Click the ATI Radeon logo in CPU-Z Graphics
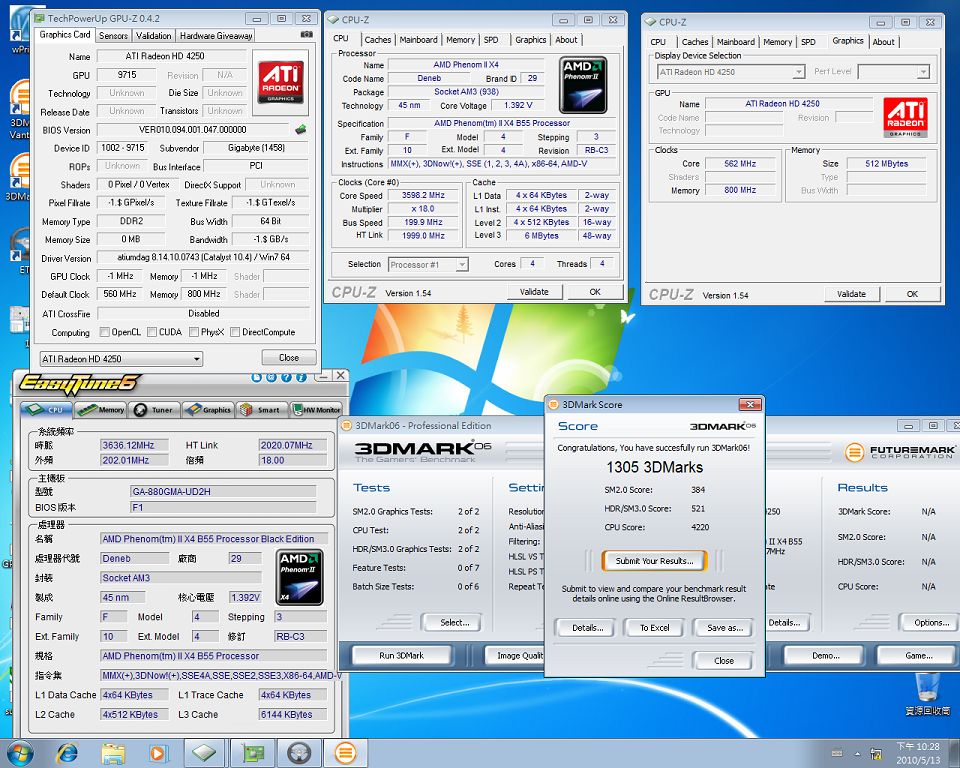Viewport: 960px width, 768px height. click(x=906, y=117)
